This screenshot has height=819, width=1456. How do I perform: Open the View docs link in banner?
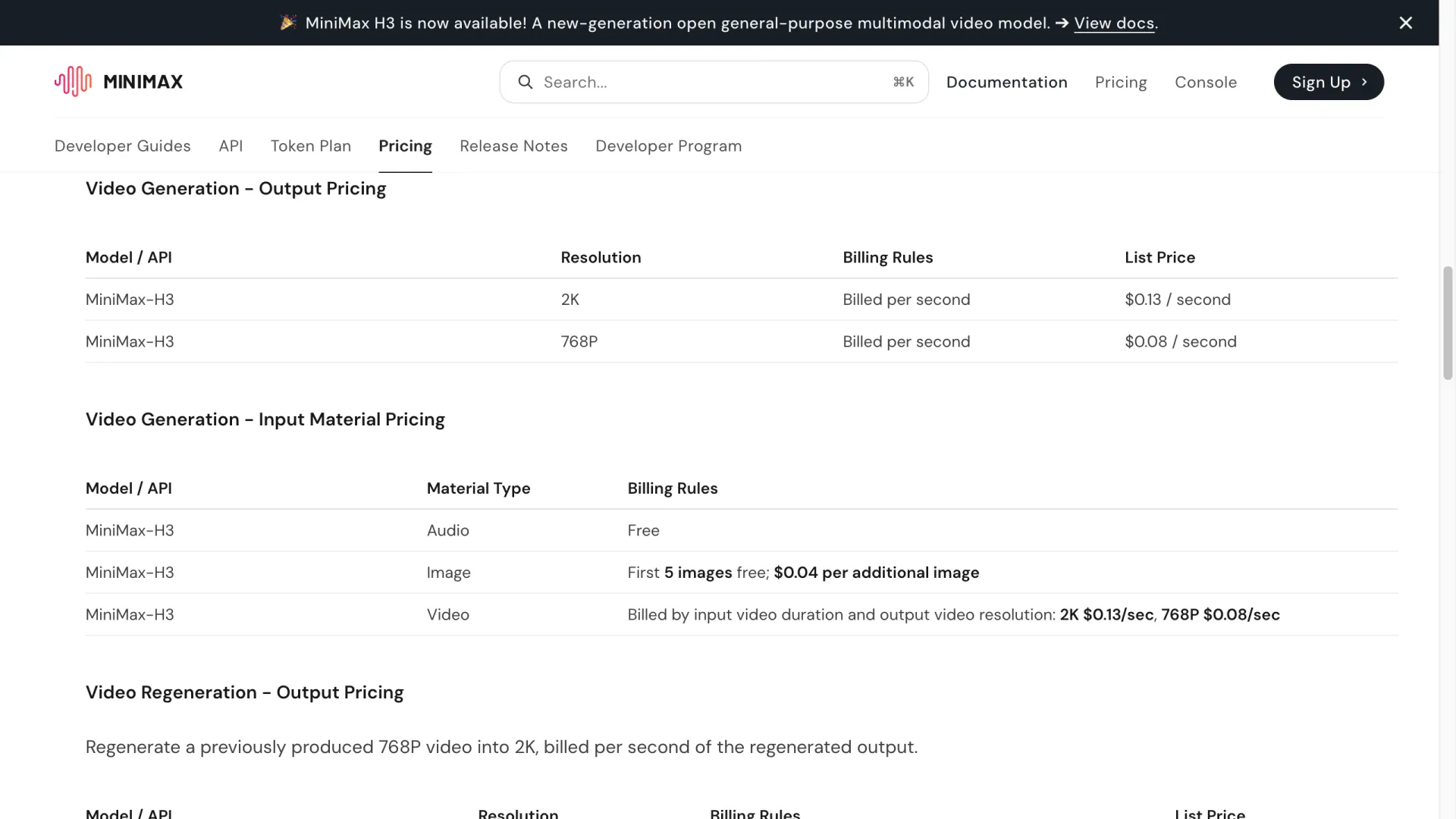point(1114,23)
